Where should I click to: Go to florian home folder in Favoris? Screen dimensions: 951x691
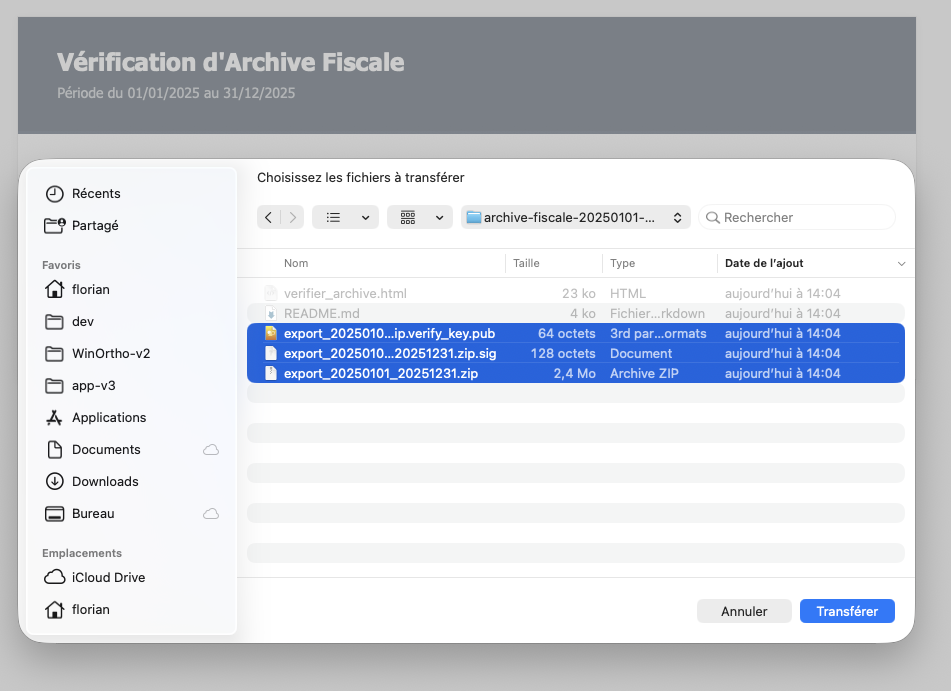90,289
